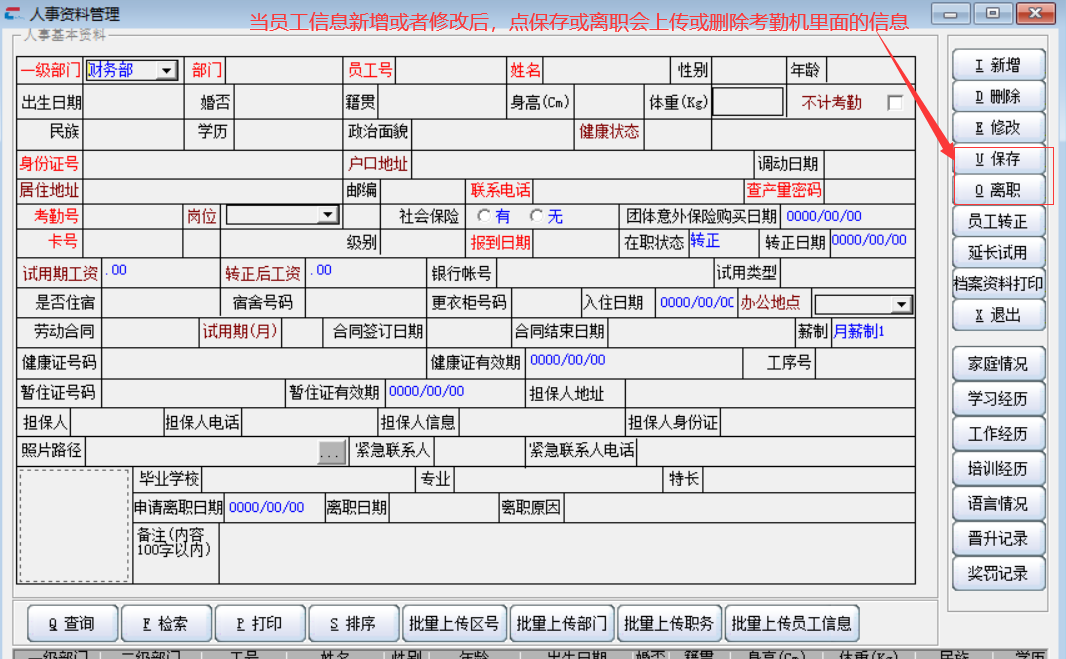Screen dimensions: 1066x659
Task: Click the 打印 button at bottom
Action: [x=260, y=624]
